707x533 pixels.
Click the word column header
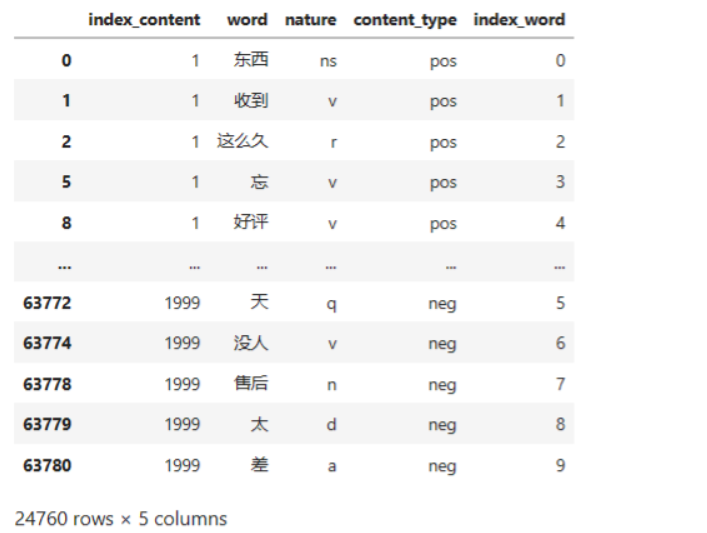pos(247,19)
